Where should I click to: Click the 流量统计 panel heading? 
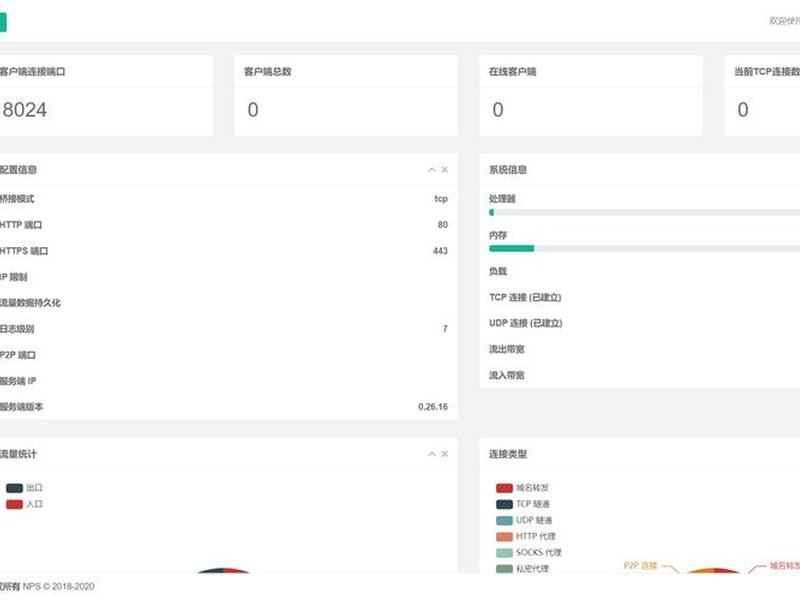(x=18, y=454)
